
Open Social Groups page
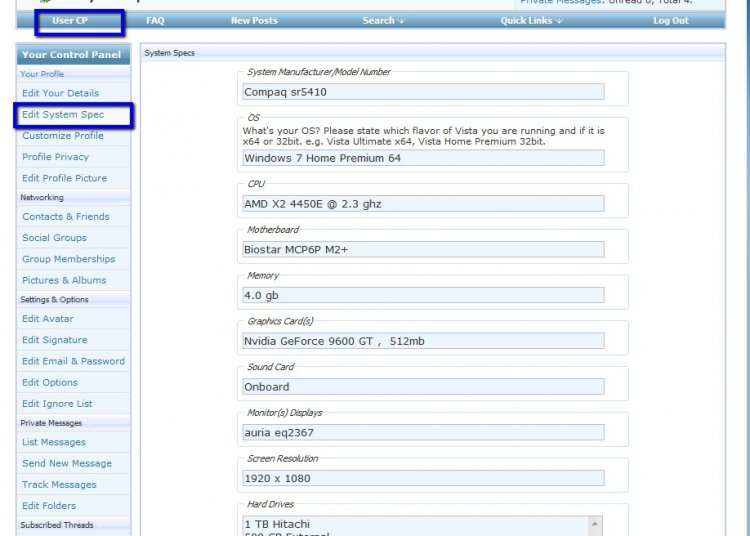click(54, 238)
